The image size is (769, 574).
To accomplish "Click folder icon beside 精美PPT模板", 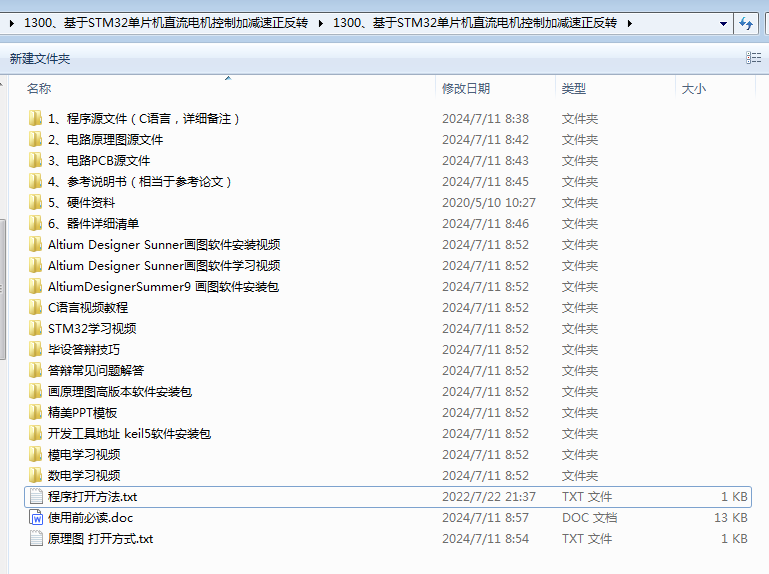I will coord(35,412).
